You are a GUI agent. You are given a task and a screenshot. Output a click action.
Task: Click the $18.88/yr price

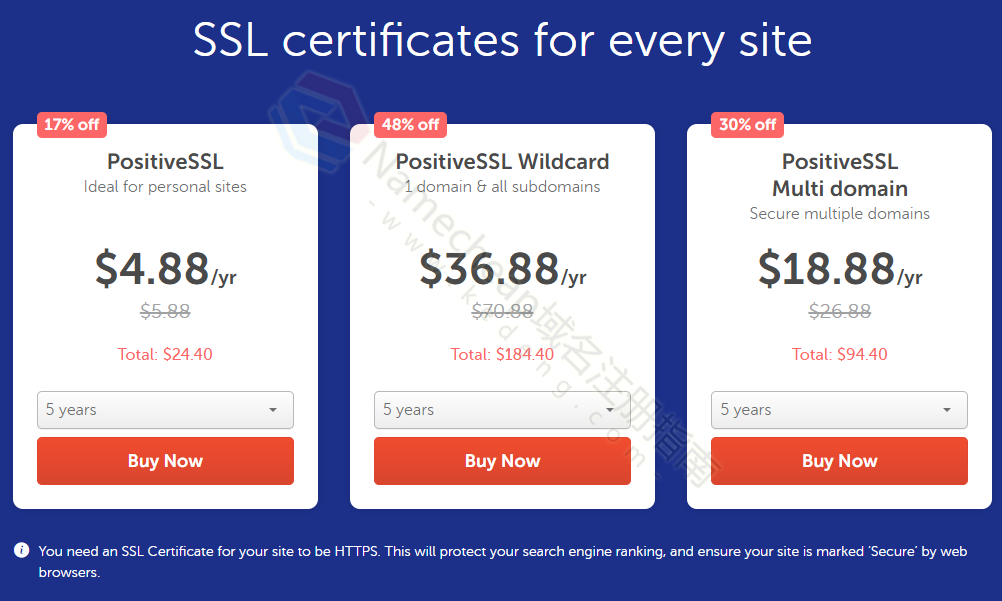(840, 269)
